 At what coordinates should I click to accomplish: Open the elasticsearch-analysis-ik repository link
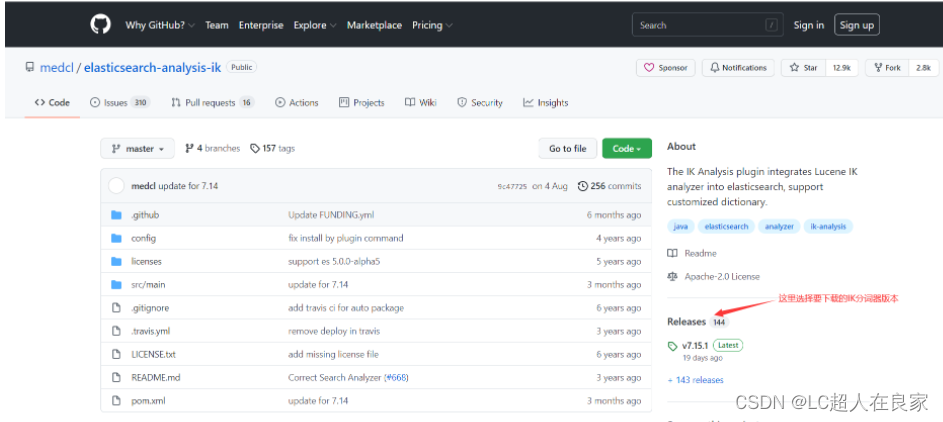153,67
